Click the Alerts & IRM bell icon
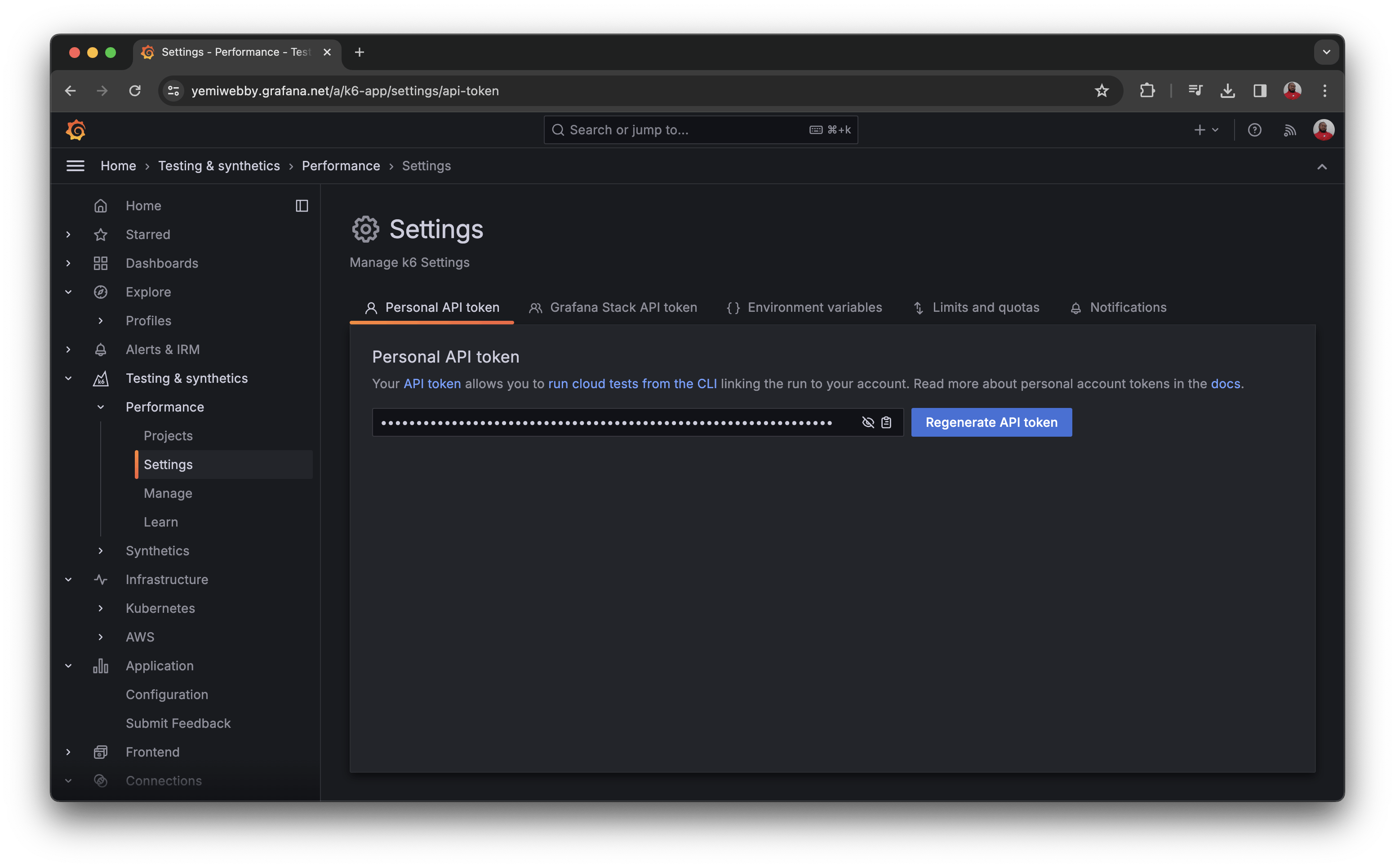The image size is (1395, 868). coord(101,350)
